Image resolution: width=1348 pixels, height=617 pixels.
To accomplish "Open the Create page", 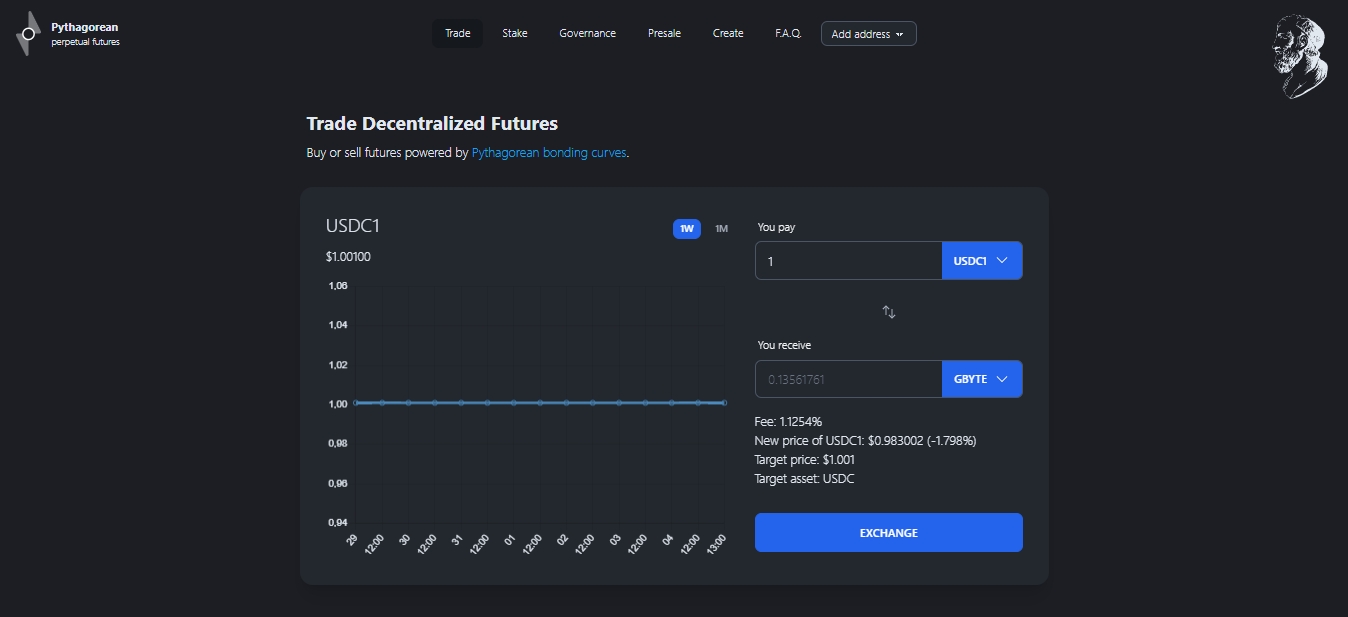I will pyautogui.click(x=728, y=33).
